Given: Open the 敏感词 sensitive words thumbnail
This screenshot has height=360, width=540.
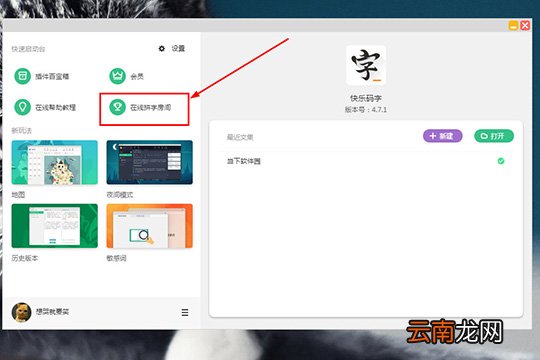Looking at the screenshot, I should tap(149, 226).
